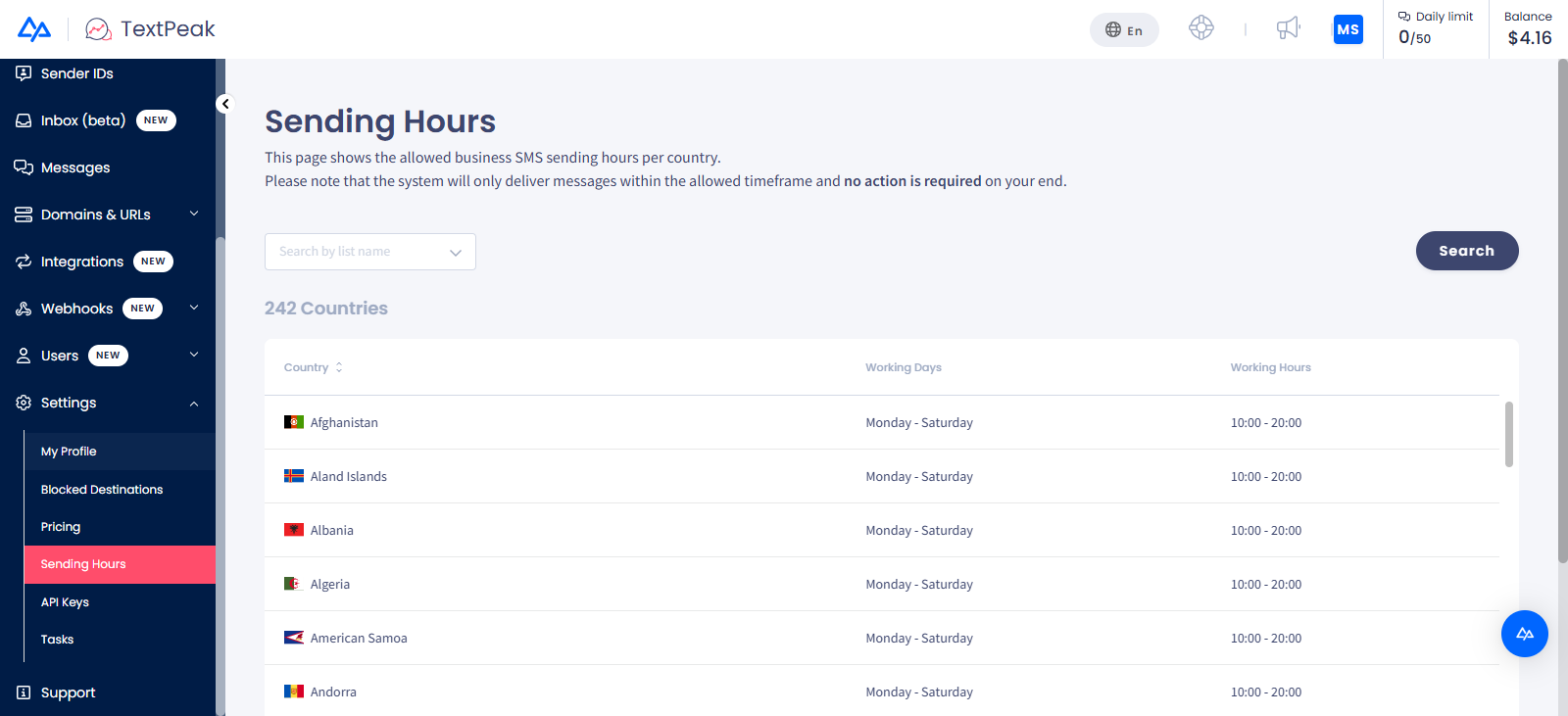1568x716 pixels.
Task: Select the Sending Hours menu item
Action: click(x=120, y=564)
